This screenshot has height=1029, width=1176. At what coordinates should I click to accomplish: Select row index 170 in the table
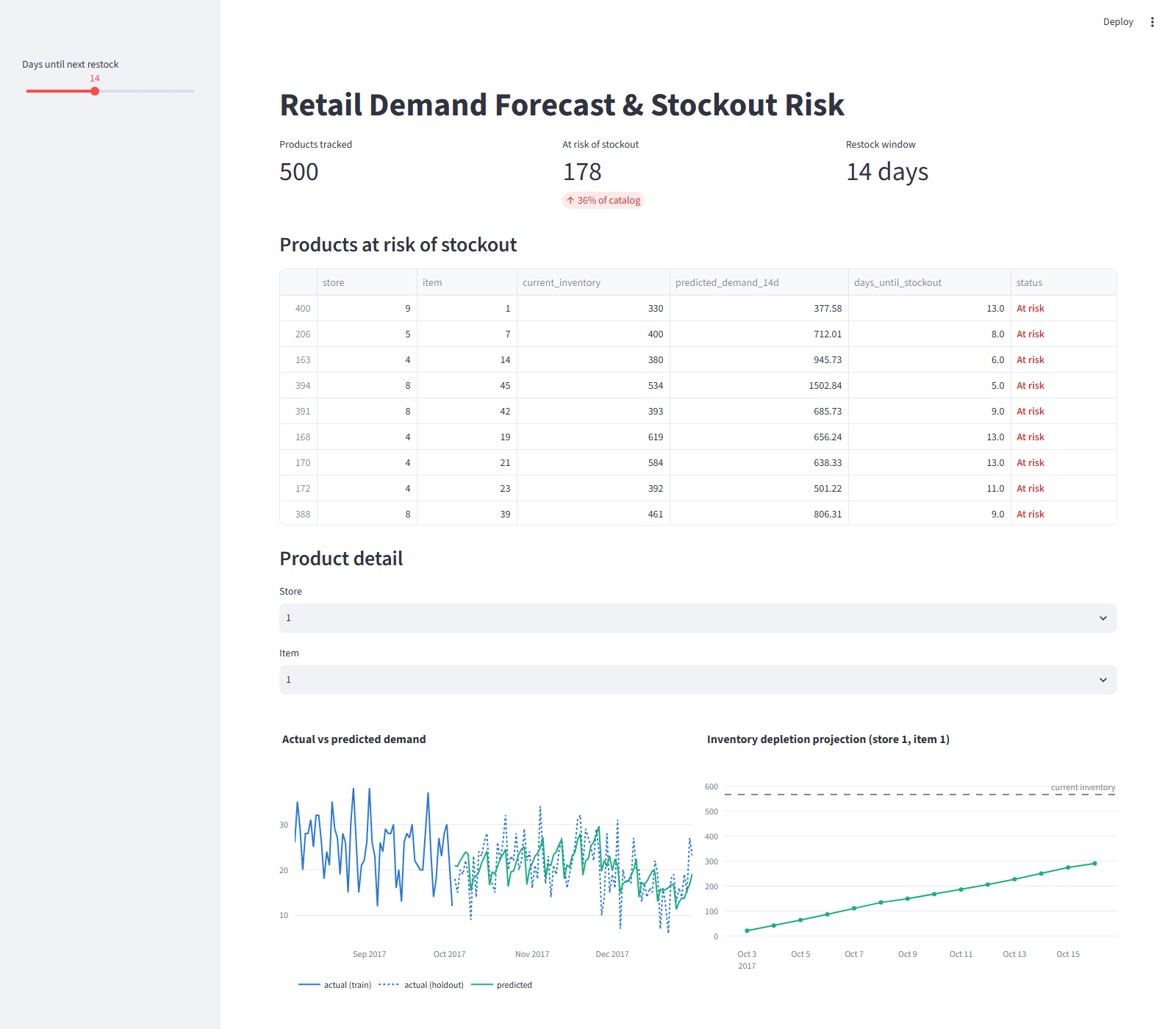point(298,462)
